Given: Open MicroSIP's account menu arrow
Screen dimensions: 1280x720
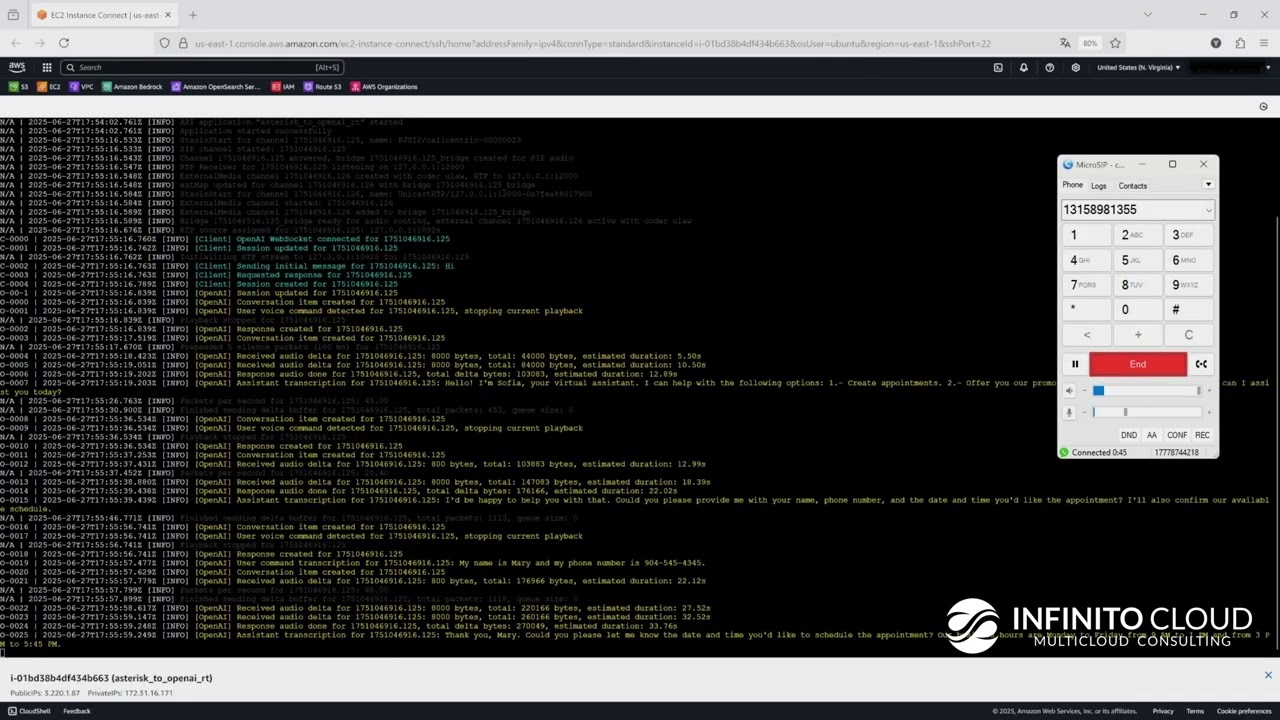Looking at the screenshot, I should click(x=1208, y=185).
